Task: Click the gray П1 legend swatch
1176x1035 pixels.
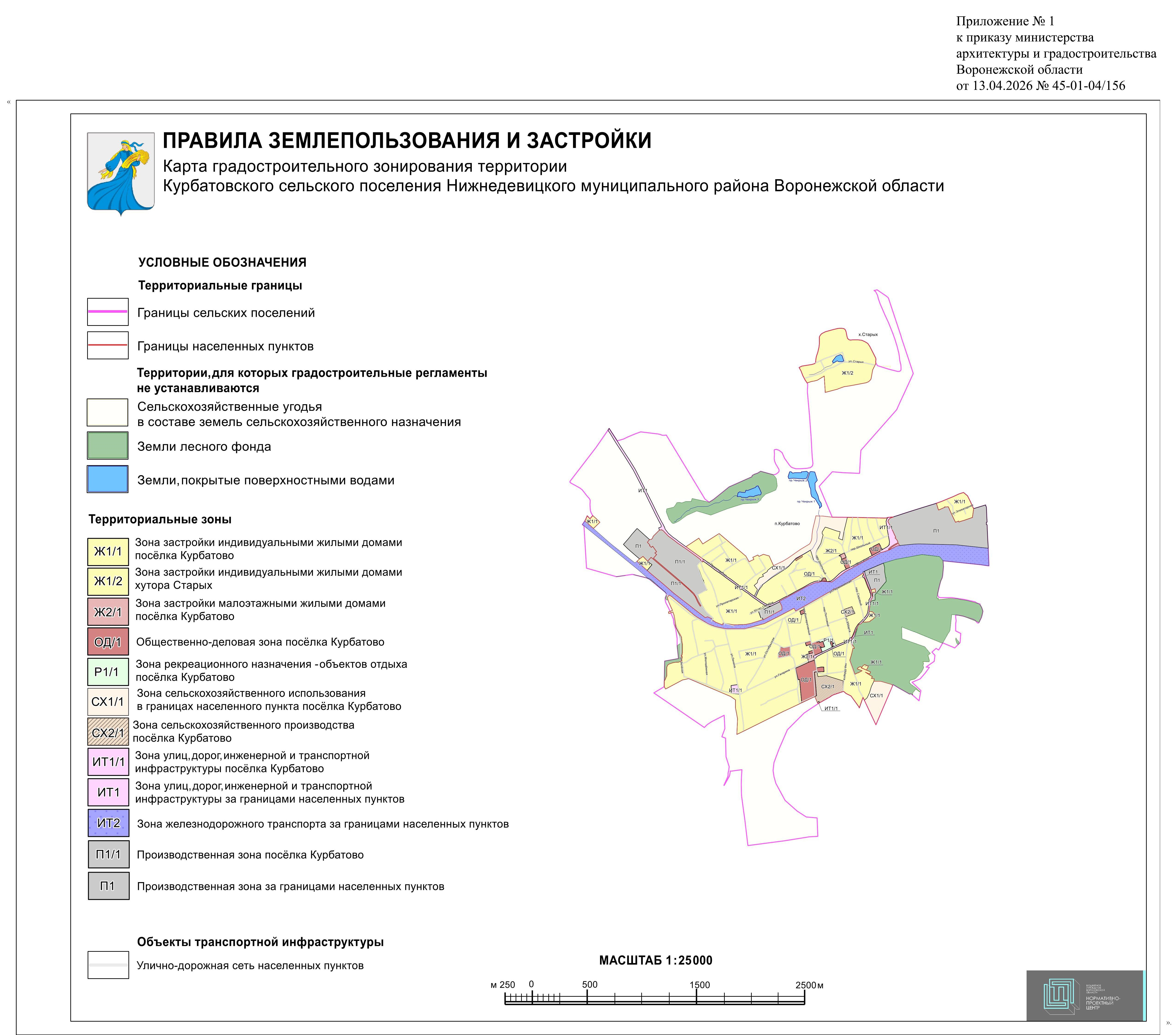Action: [x=108, y=886]
